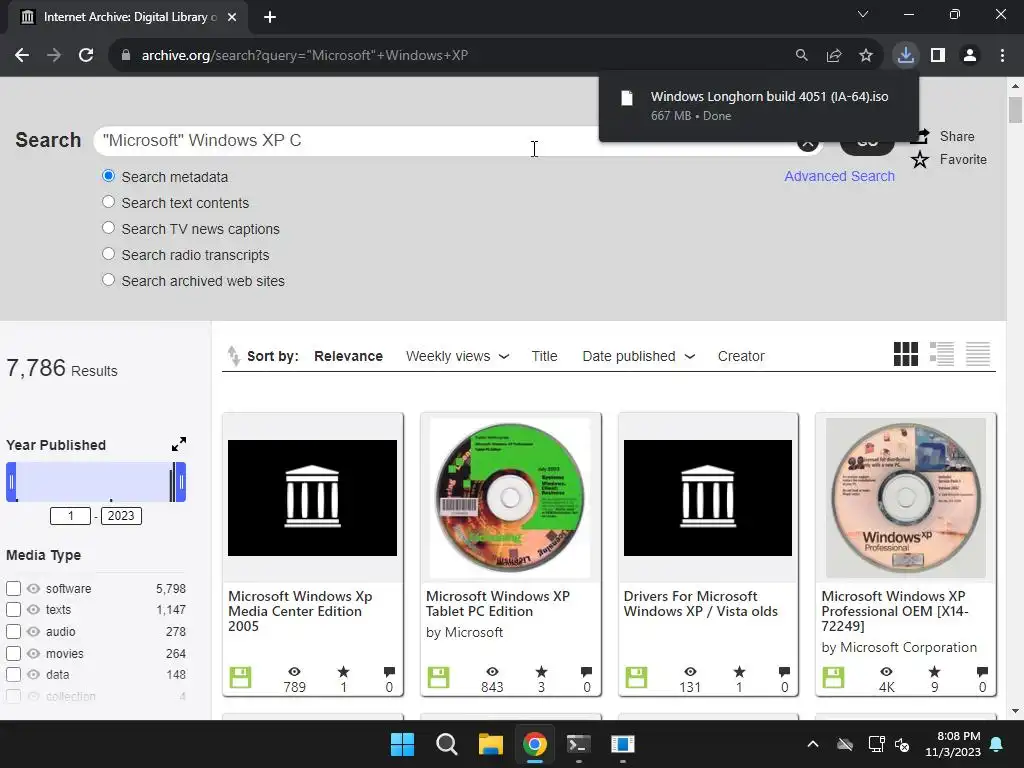1024x768 pixels.
Task: Select Search radio transcripts option
Action: pyautogui.click(x=108, y=255)
